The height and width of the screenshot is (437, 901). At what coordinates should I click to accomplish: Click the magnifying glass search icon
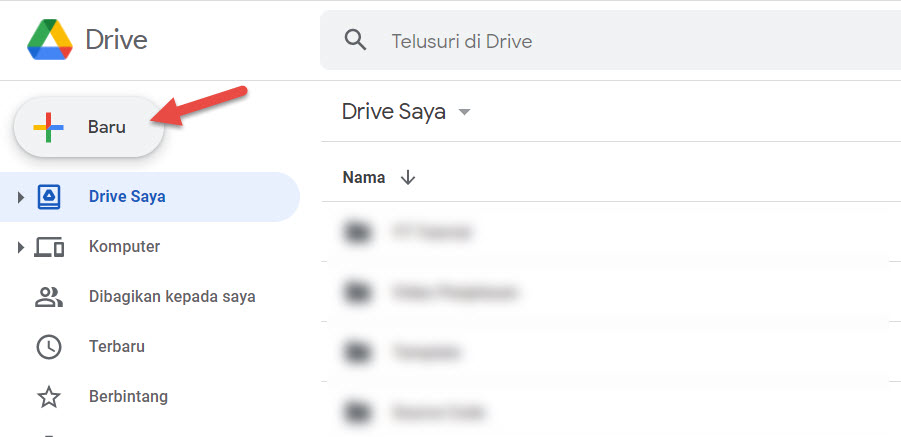tap(355, 40)
